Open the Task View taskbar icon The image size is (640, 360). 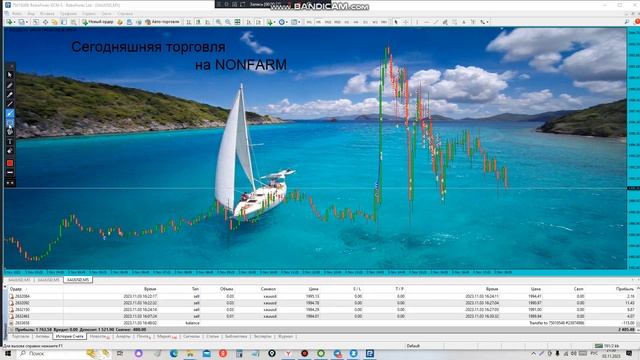click(120, 353)
